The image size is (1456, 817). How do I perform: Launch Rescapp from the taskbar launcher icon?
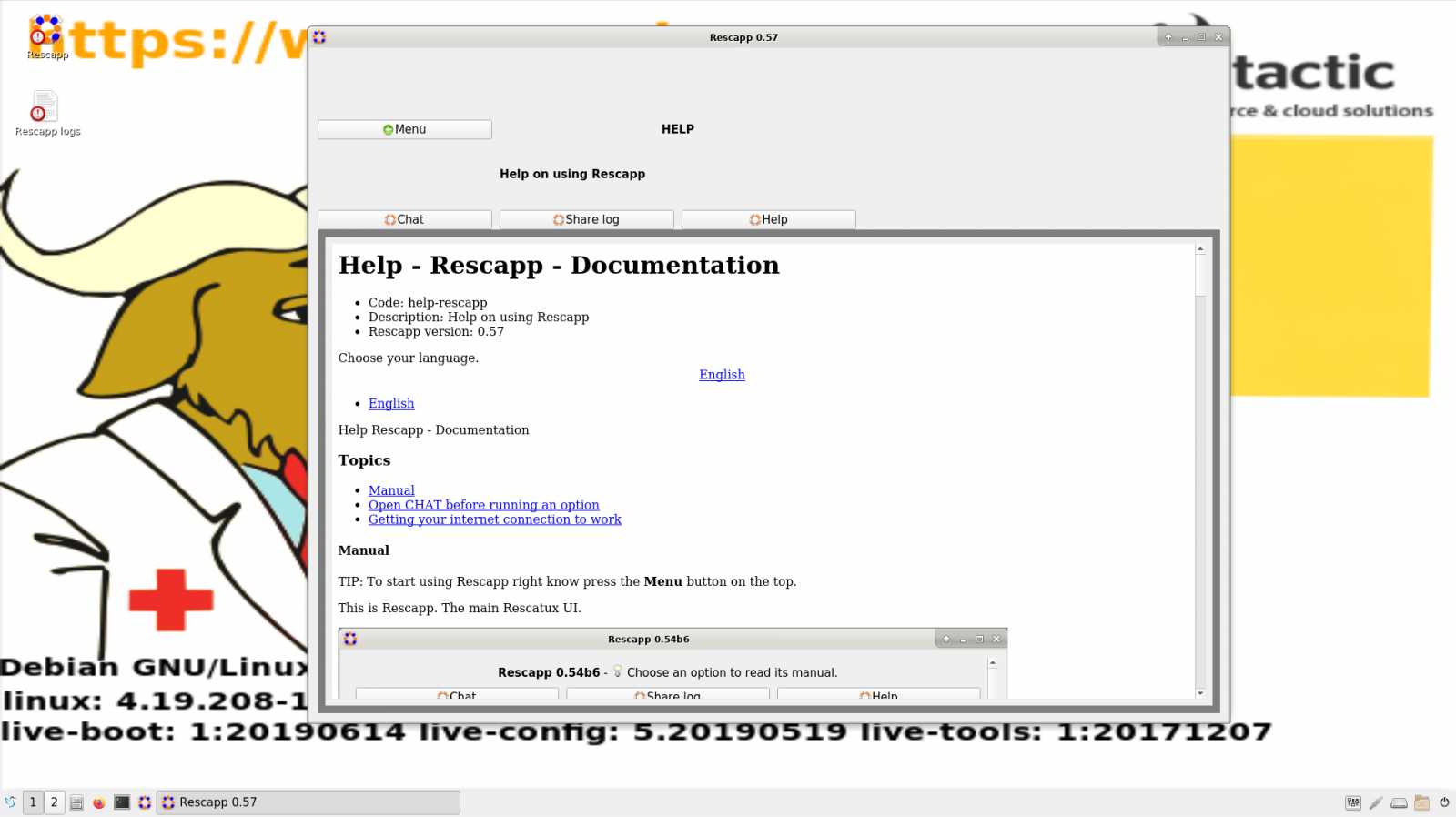click(x=145, y=802)
